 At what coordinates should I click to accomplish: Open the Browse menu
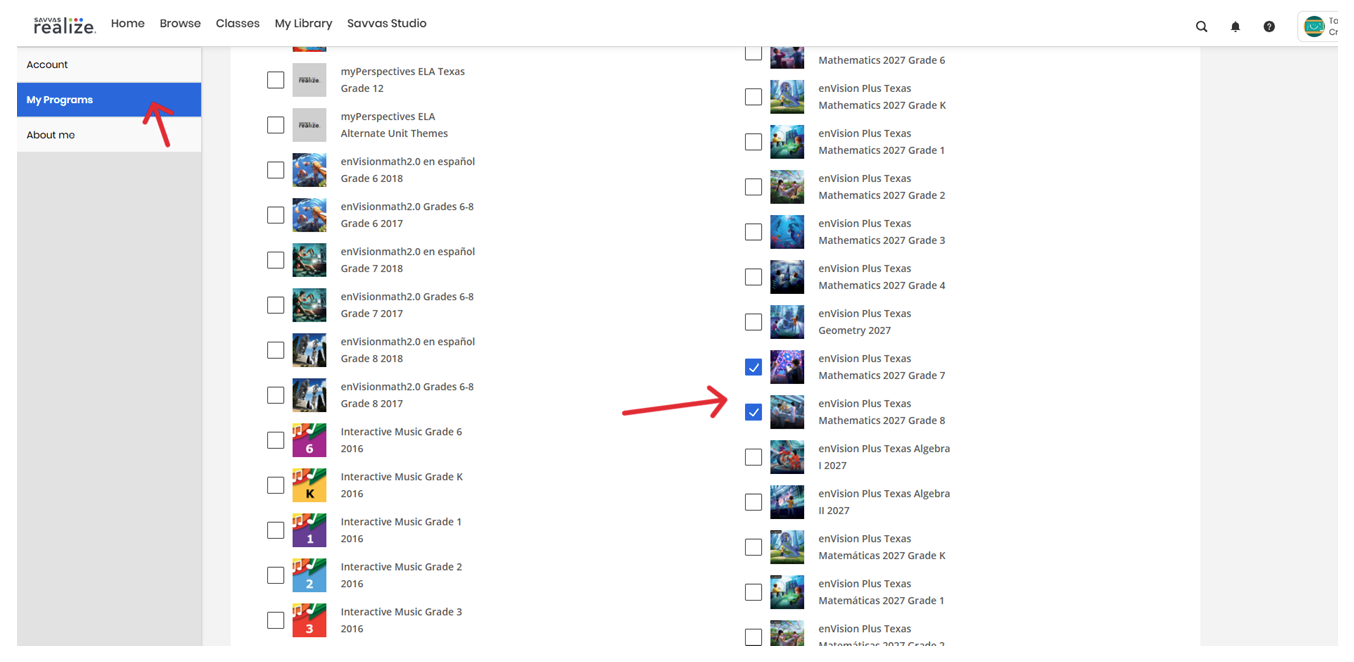click(180, 23)
